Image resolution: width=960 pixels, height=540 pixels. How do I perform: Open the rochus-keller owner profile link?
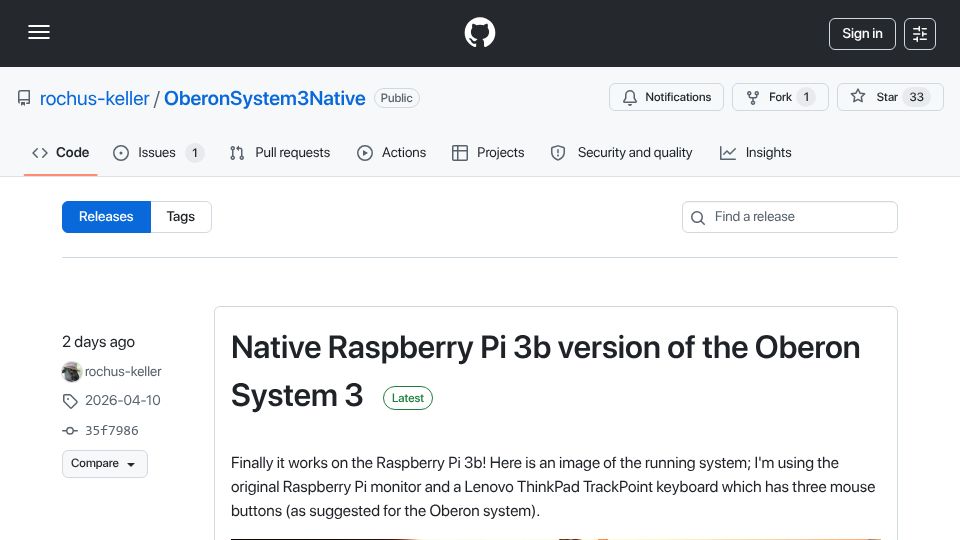[94, 99]
